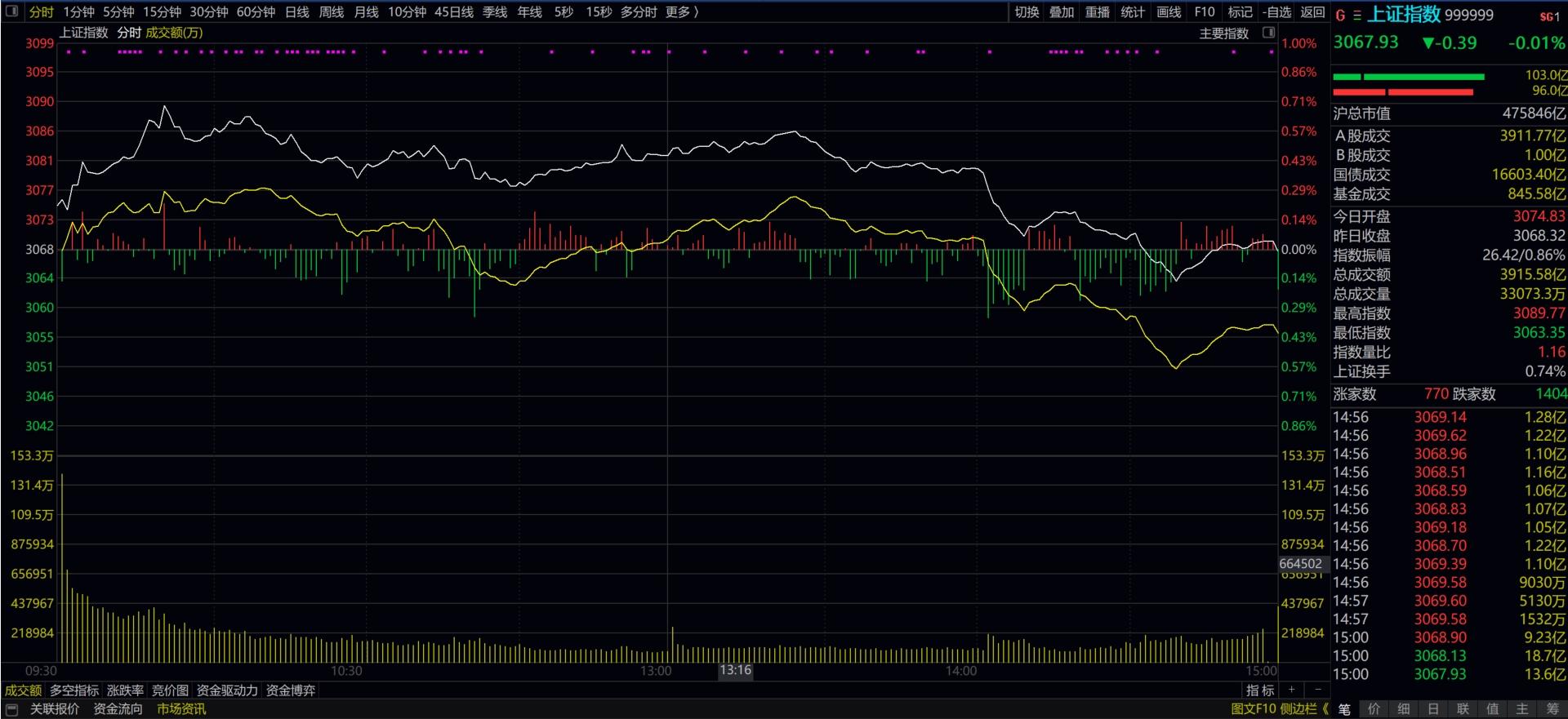Viewport: 1568px width, 719px height.
Task: Click the $G1 indicator at top-right
Action: pyautogui.click(x=1549, y=16)
